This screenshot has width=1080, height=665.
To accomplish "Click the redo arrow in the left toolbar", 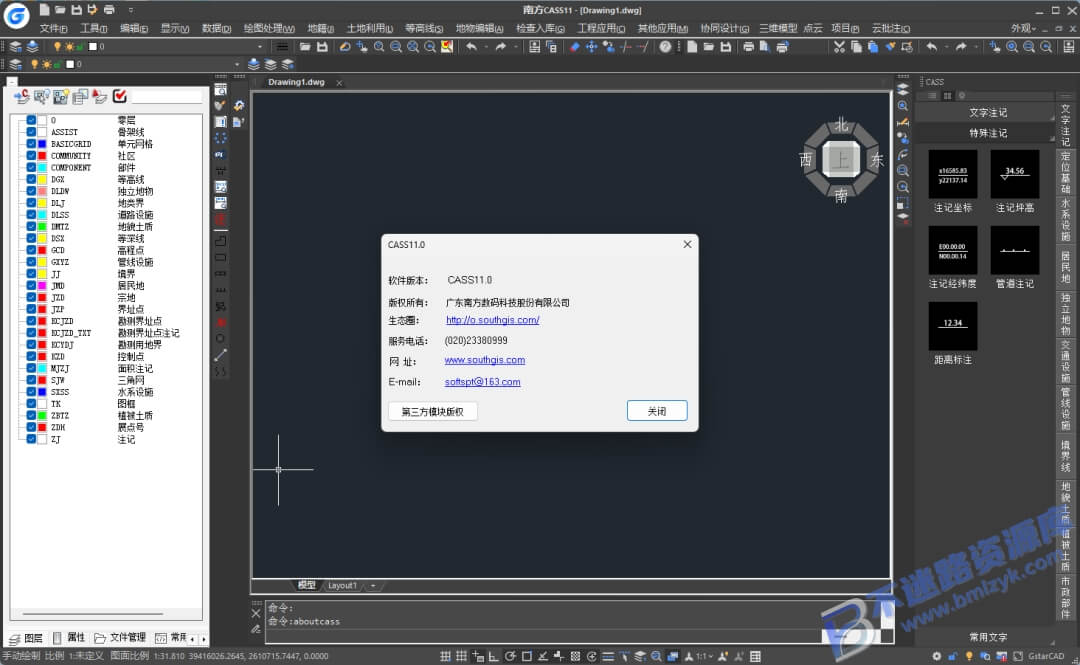I will tap(501, 47).
